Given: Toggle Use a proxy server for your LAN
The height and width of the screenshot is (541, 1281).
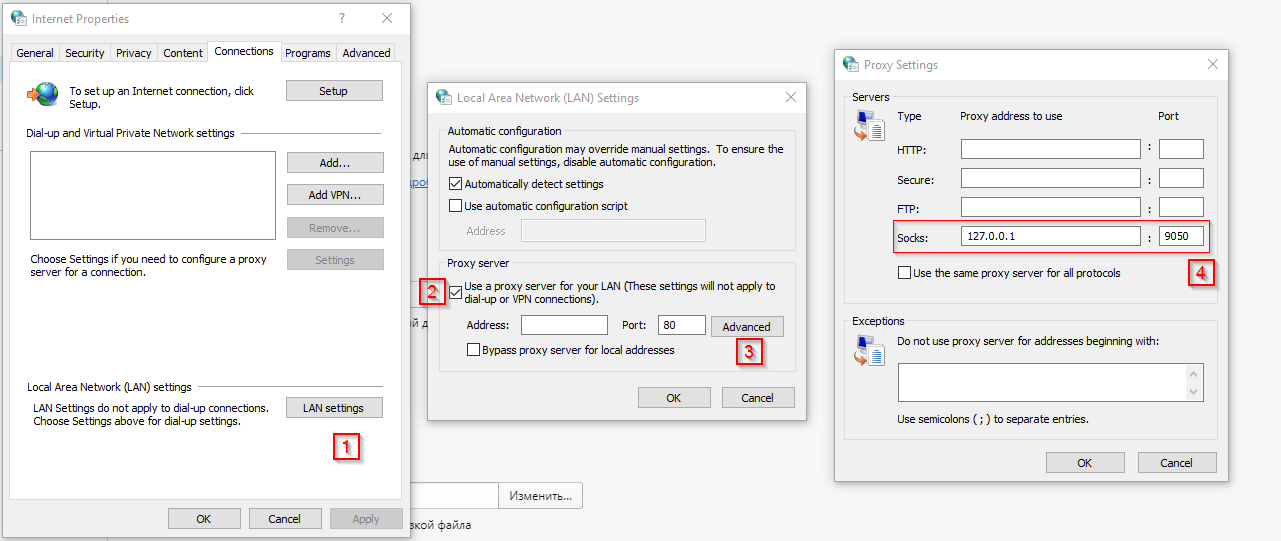Looking at the screenshot, I should (456, 292).
